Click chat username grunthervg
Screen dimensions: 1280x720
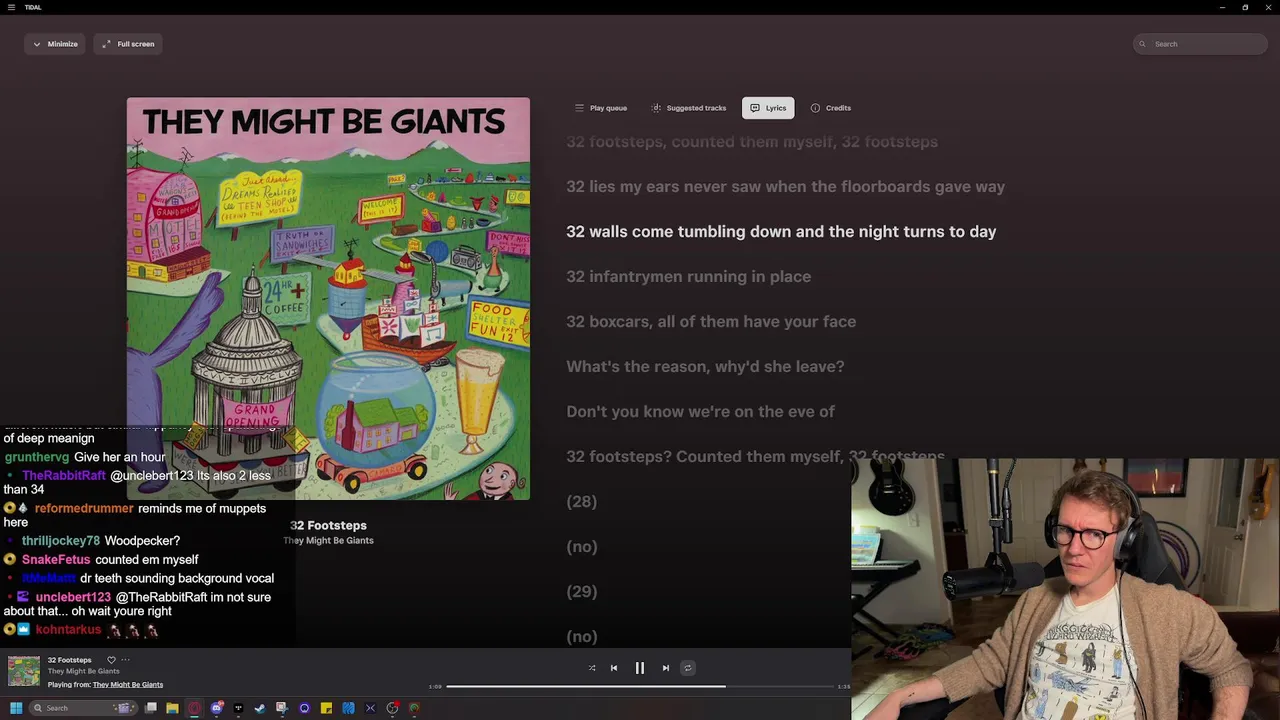(37, 457)
